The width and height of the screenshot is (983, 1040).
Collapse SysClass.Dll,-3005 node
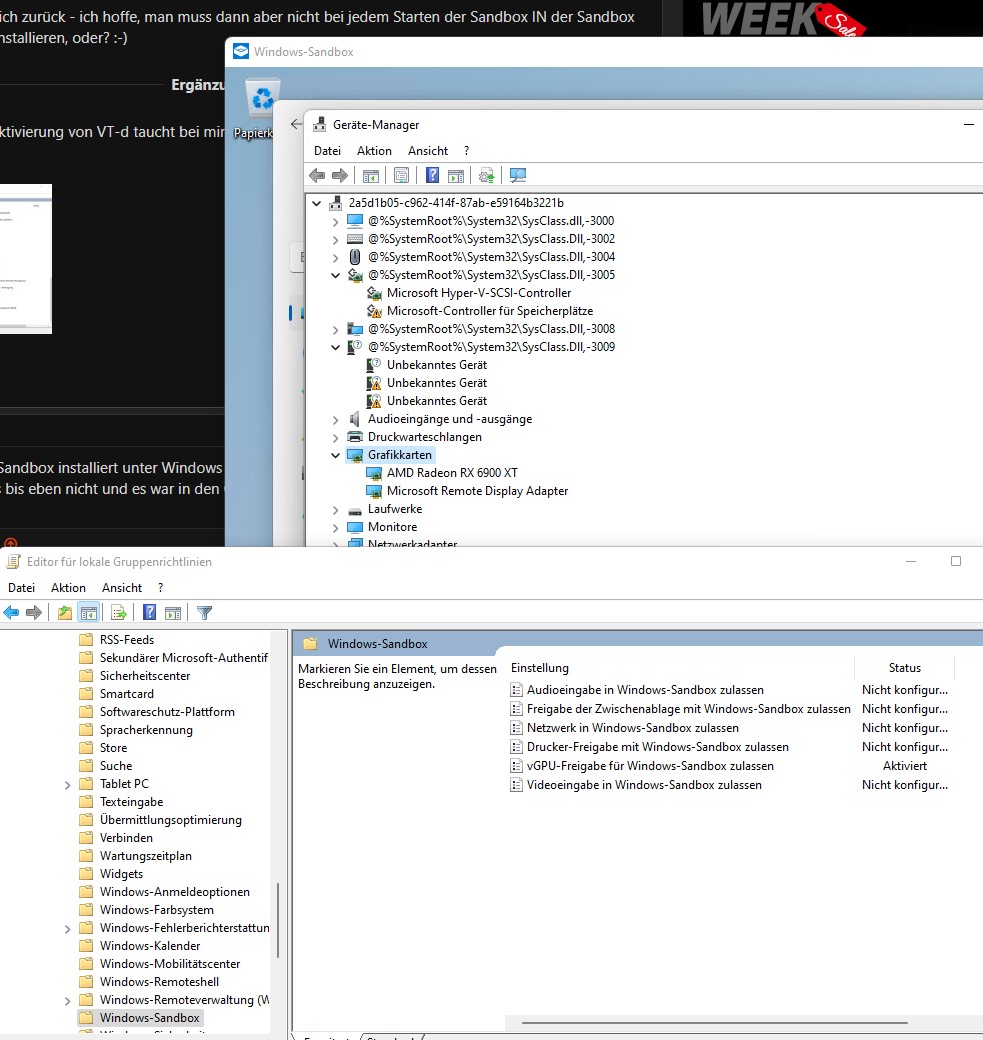(335, 275)
